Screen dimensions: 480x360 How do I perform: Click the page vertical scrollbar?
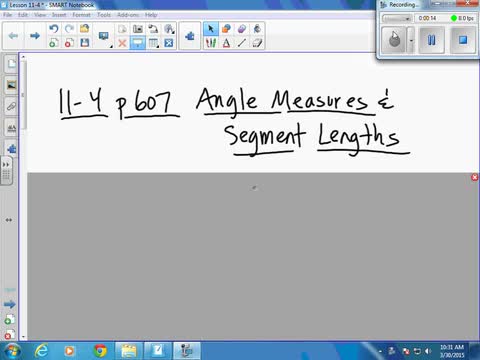click(x=23, y=197)
